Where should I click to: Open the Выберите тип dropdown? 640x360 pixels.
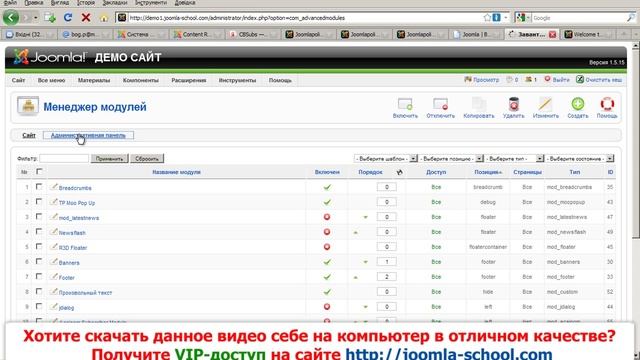[x=515, y=158]
